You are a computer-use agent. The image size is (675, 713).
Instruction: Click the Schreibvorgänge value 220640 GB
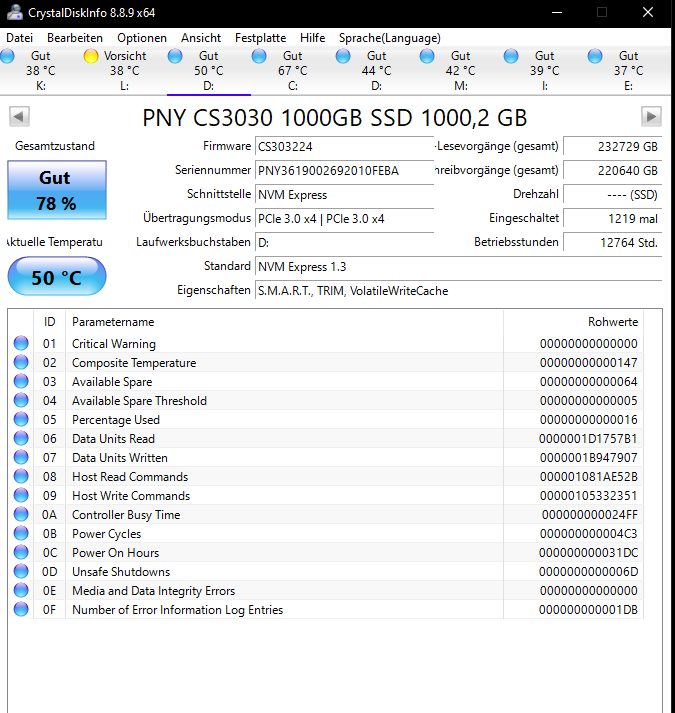(x=613, y=171)
